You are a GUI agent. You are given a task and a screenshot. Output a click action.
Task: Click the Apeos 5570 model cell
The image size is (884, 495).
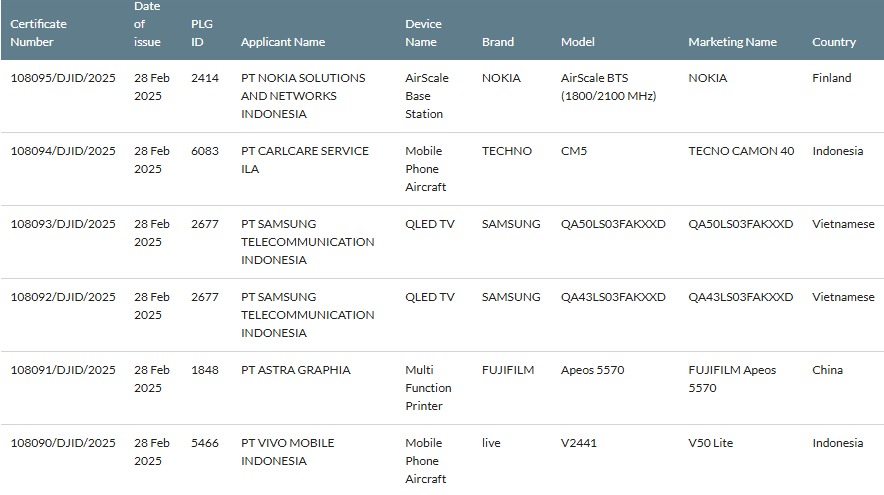[593, 370]
